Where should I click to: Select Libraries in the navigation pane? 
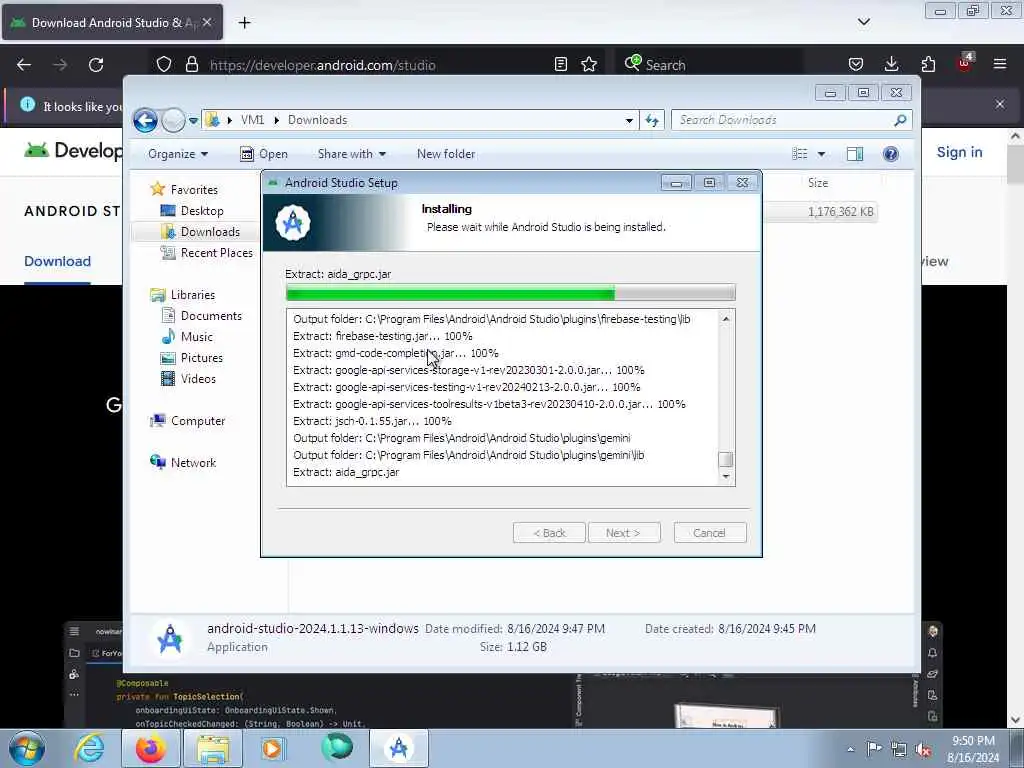click(193, 295)
